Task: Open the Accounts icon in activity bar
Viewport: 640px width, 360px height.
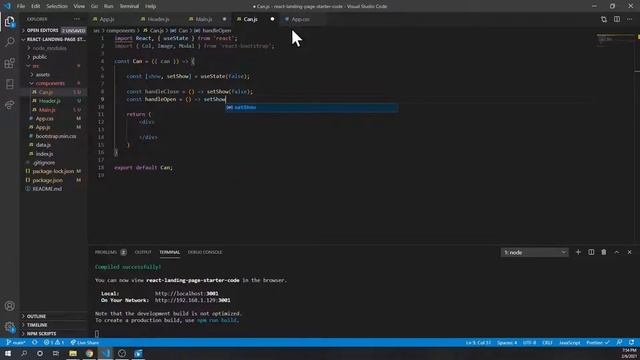Action: click(9, 306)
